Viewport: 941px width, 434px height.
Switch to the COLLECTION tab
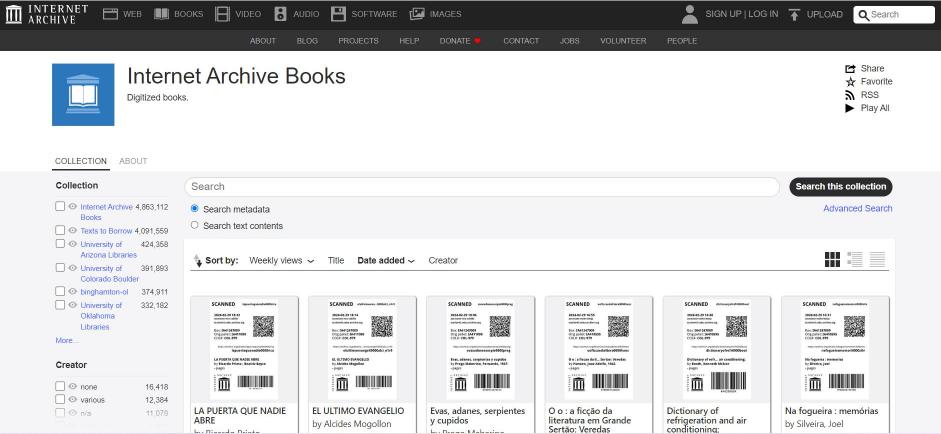(81, 161)
